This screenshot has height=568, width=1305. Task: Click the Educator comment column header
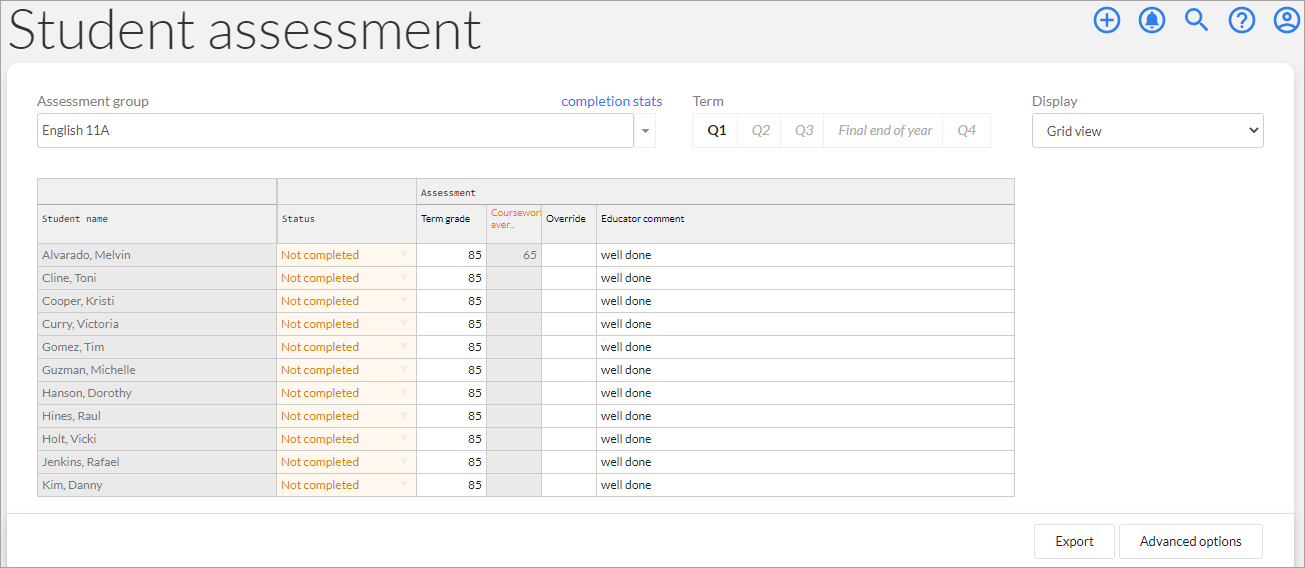coord(805,224)
